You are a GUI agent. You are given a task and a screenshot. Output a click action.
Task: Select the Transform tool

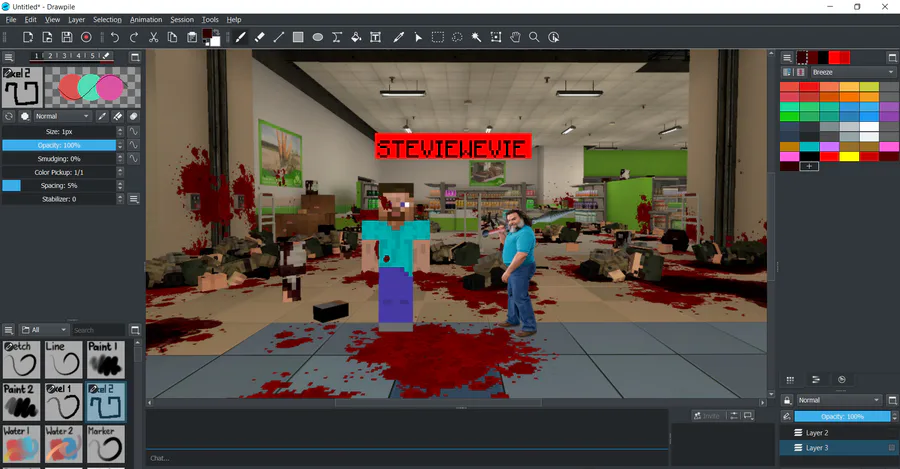(496, 37)
